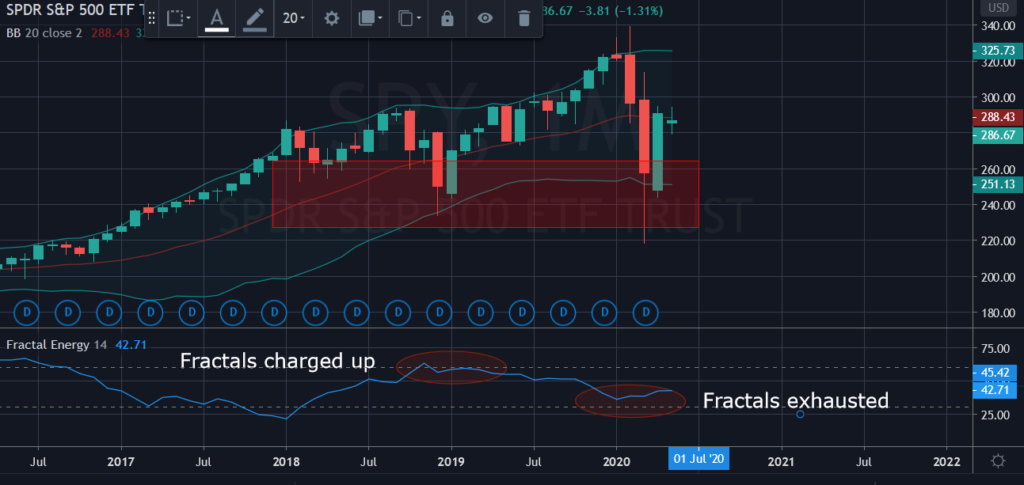Click the 2018 label on time axis
1024x485 pixels.
click(x=286, y=462)
